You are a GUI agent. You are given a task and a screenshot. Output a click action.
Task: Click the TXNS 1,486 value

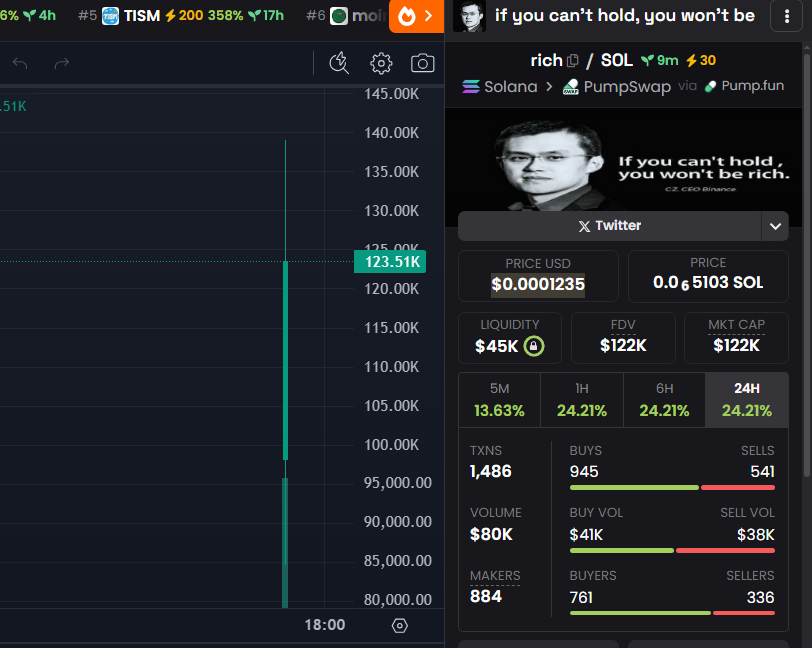490,471
